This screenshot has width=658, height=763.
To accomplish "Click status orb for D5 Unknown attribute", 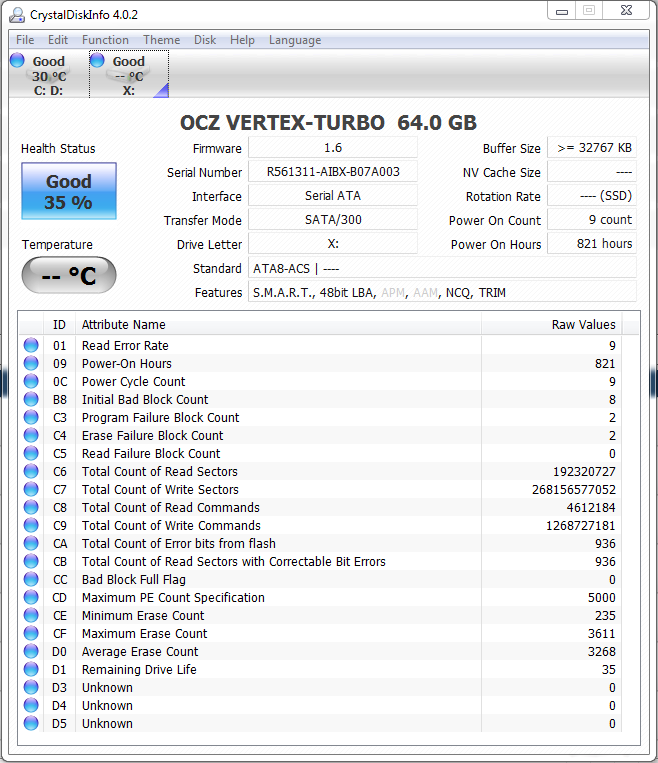I will 31,723.
